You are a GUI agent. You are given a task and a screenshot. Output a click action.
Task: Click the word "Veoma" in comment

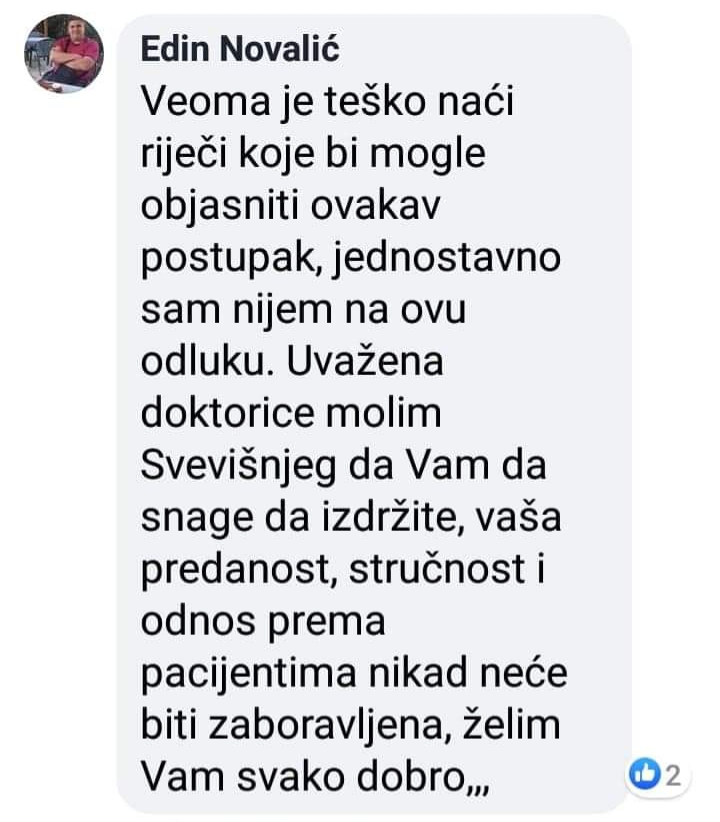[x=206, y=101]
